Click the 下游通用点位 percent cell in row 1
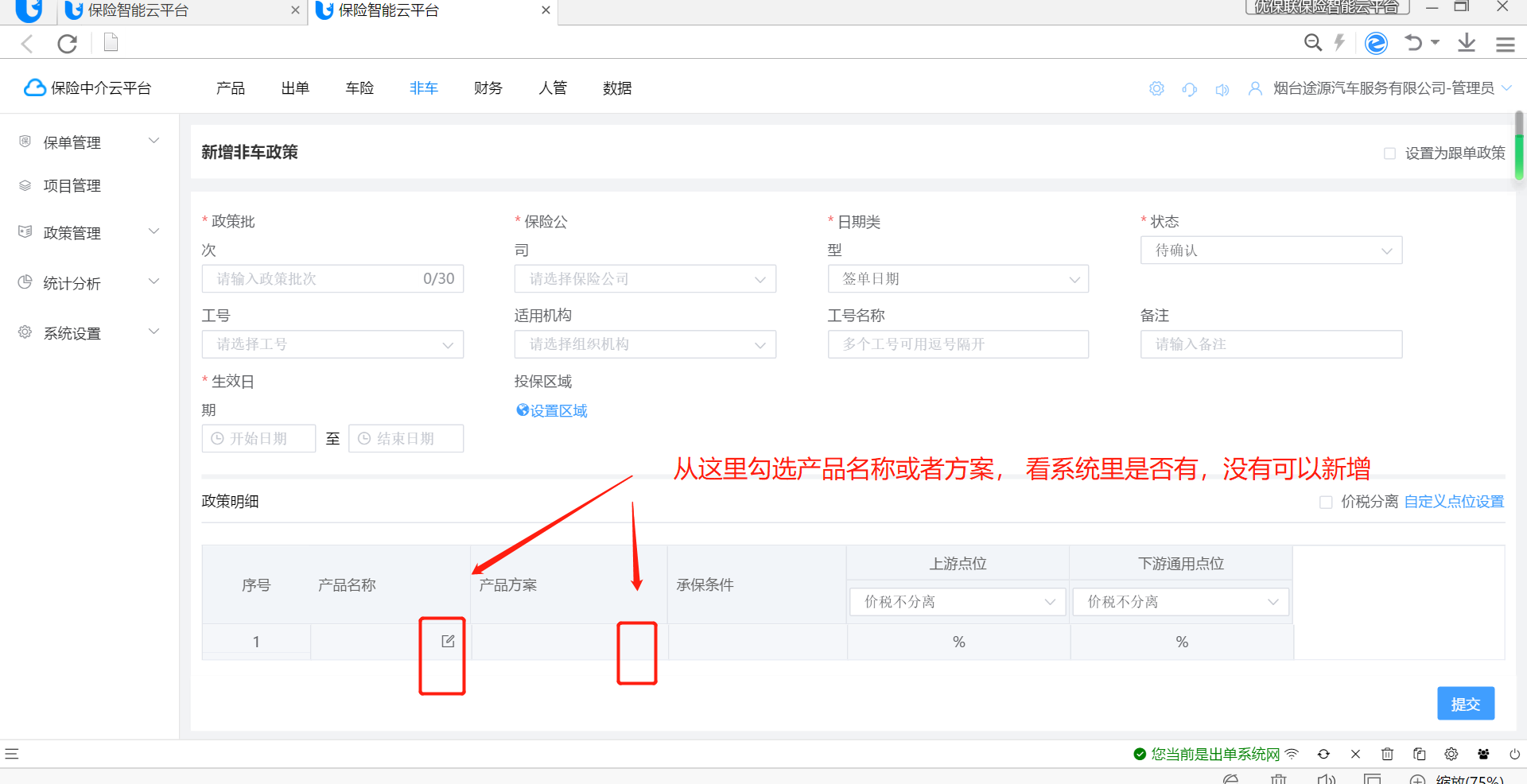Screen dimensions: 1527x784 click(1182, 642)
